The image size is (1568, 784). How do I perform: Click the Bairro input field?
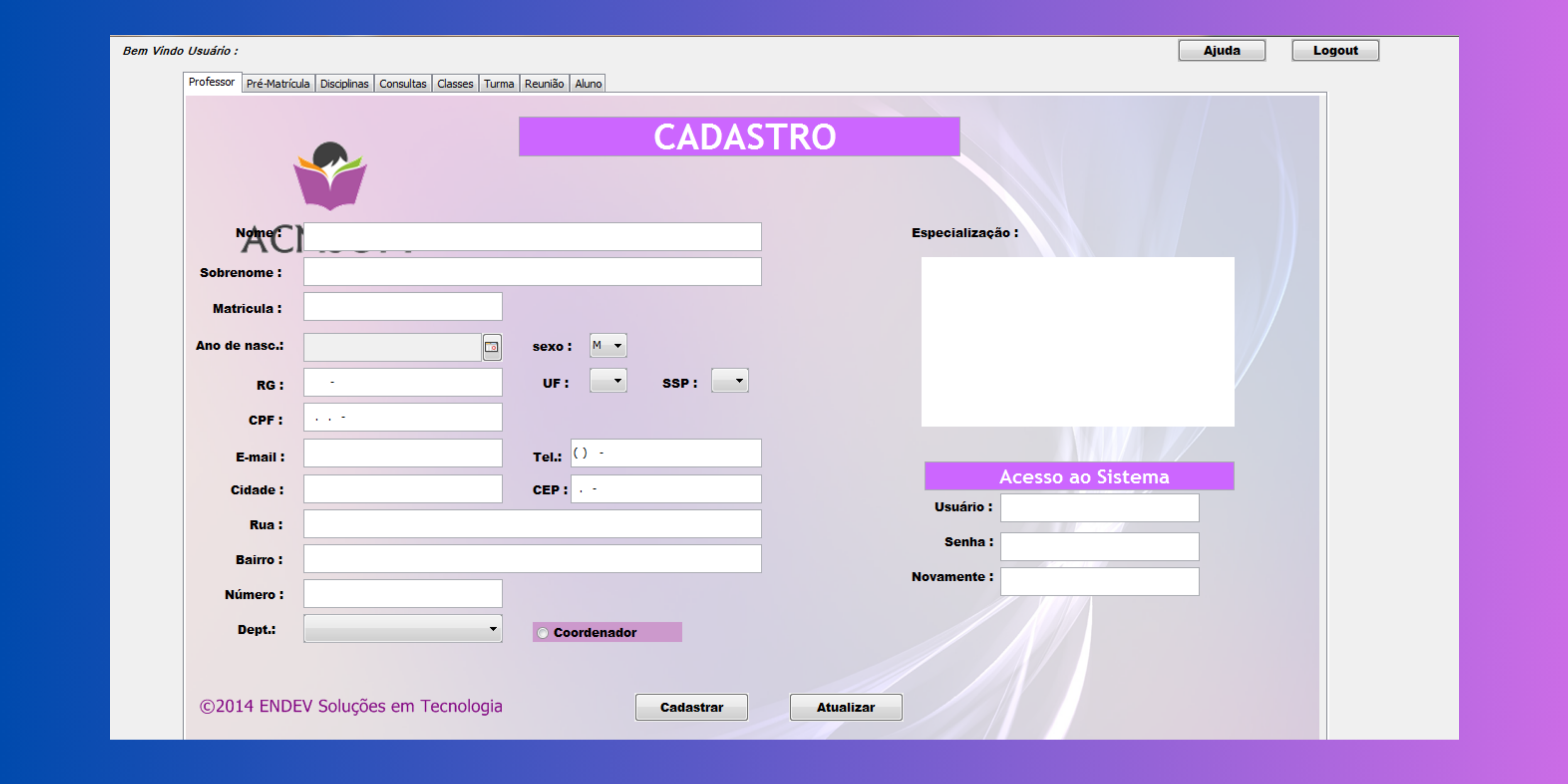tap(533, 559)
